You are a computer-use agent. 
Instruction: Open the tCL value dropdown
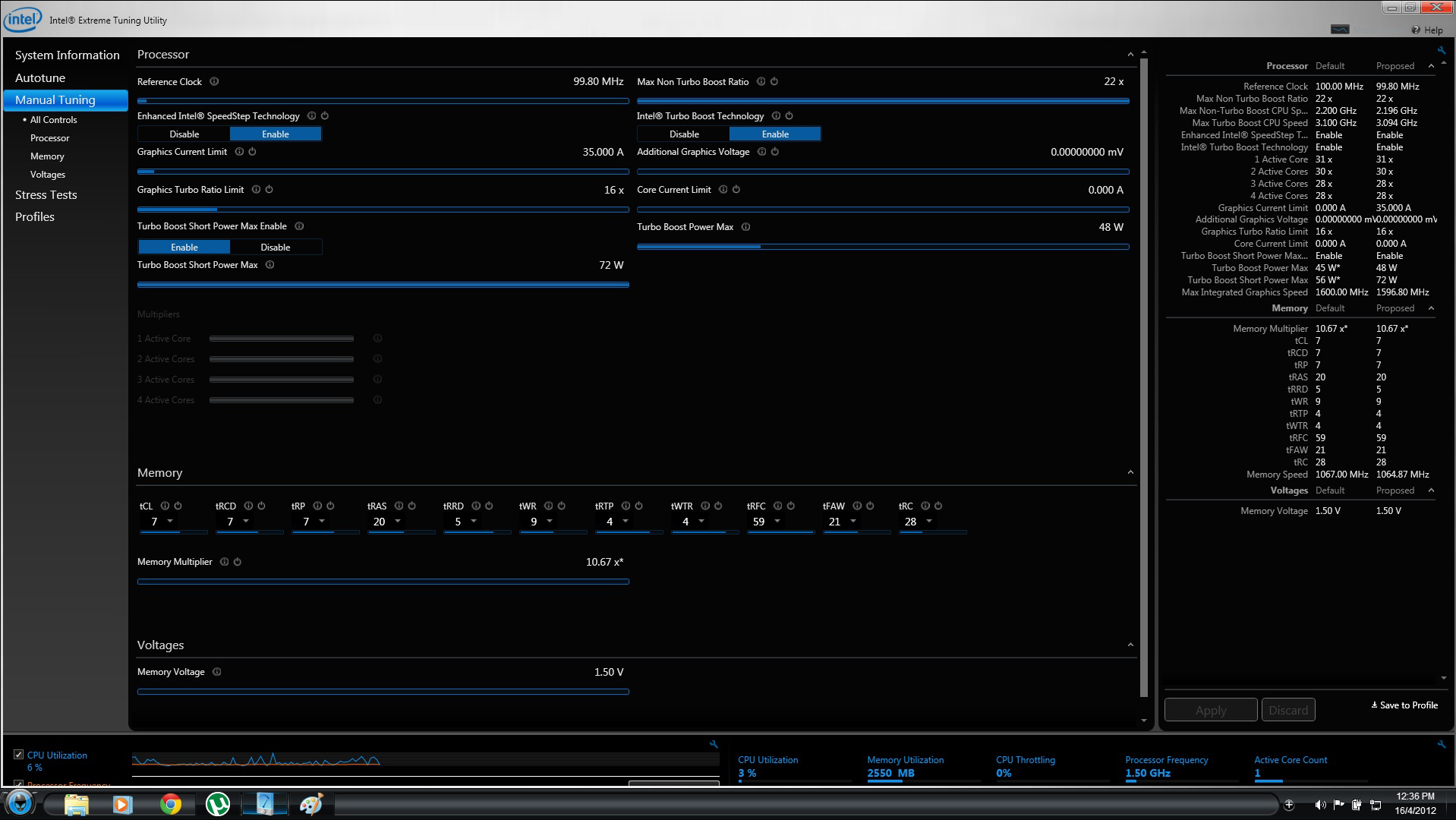[170, 521]
